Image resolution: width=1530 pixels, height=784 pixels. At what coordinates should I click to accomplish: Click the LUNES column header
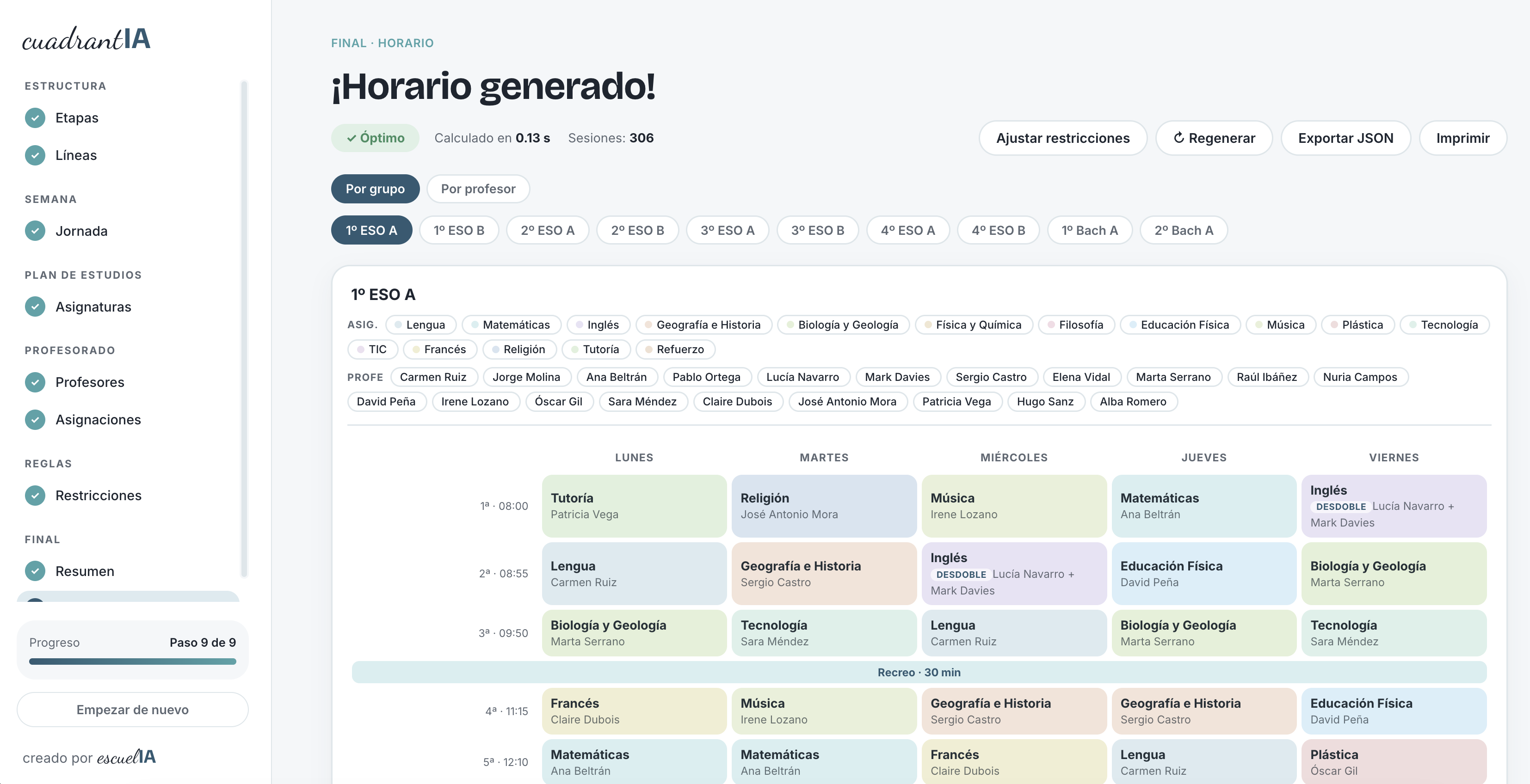[634, 458]
